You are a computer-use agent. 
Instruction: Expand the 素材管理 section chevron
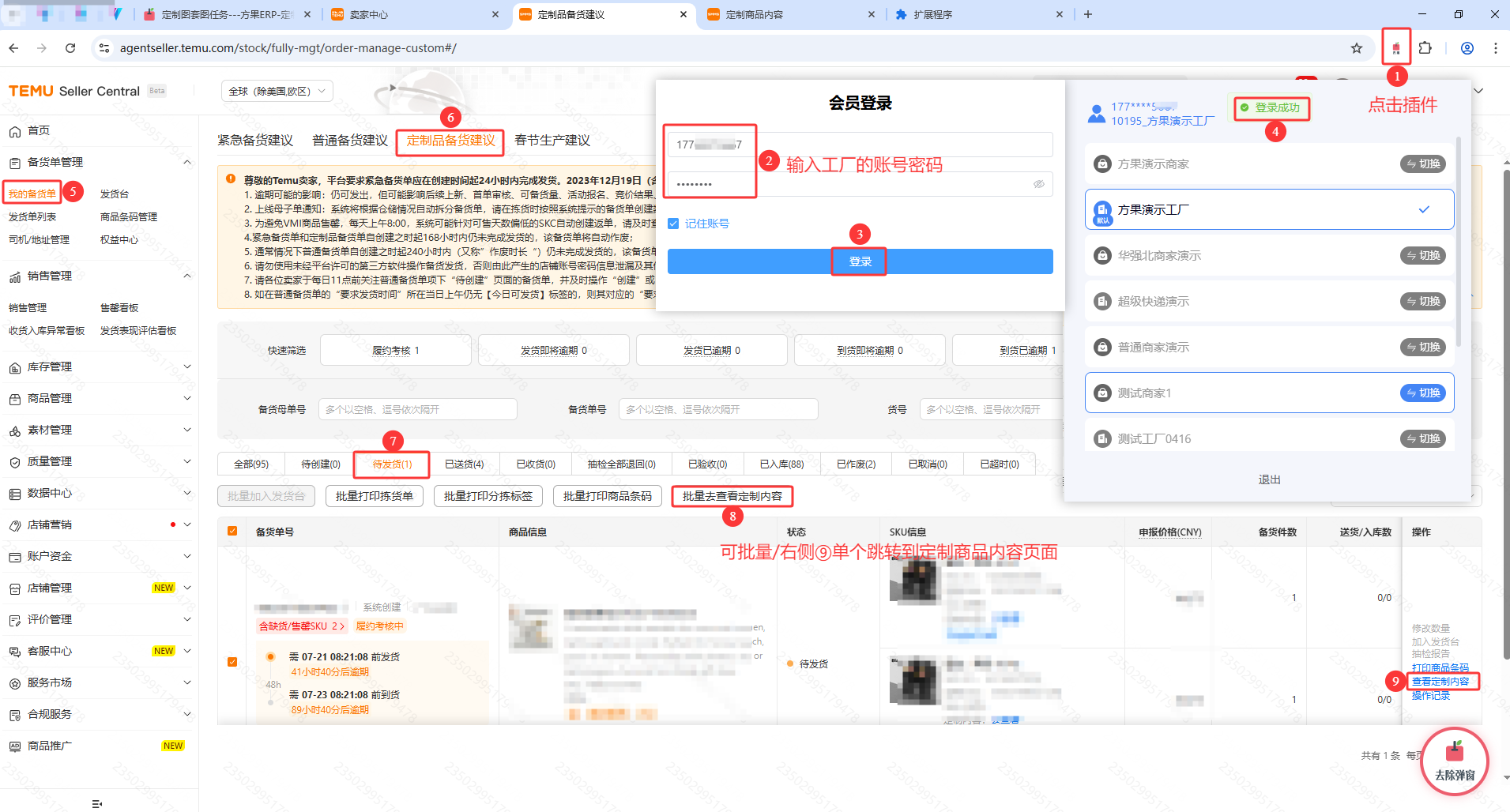pyautogui.click(x=187, y=430)
